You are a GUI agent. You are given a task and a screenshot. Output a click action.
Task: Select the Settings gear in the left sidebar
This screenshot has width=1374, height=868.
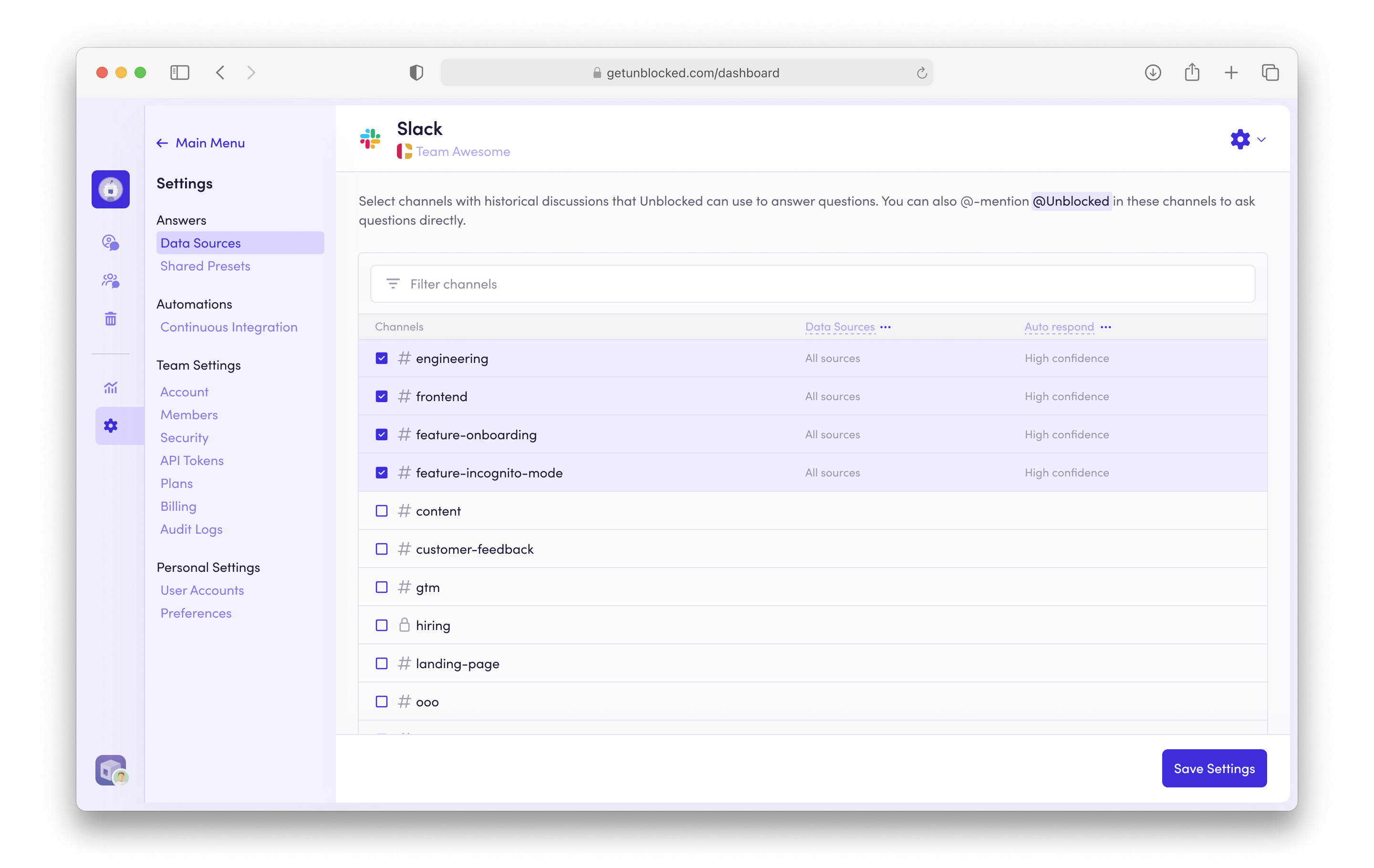pyautogui.click(x=110, y=425)
